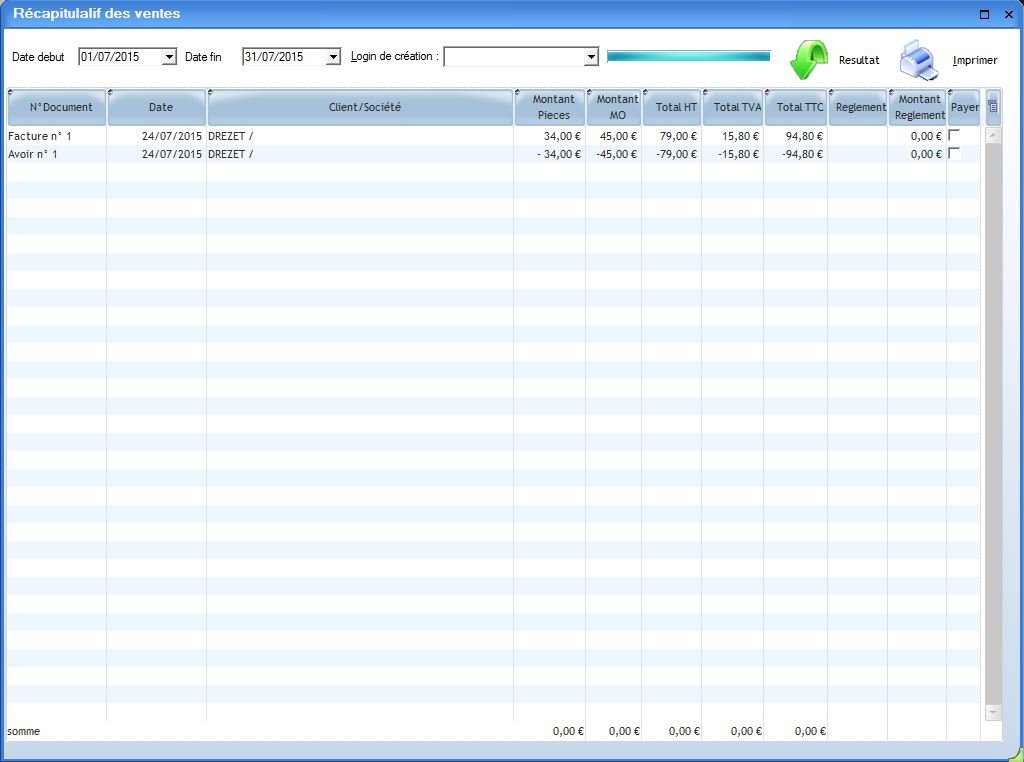Sort by Total TVA column header

[733, 107]
